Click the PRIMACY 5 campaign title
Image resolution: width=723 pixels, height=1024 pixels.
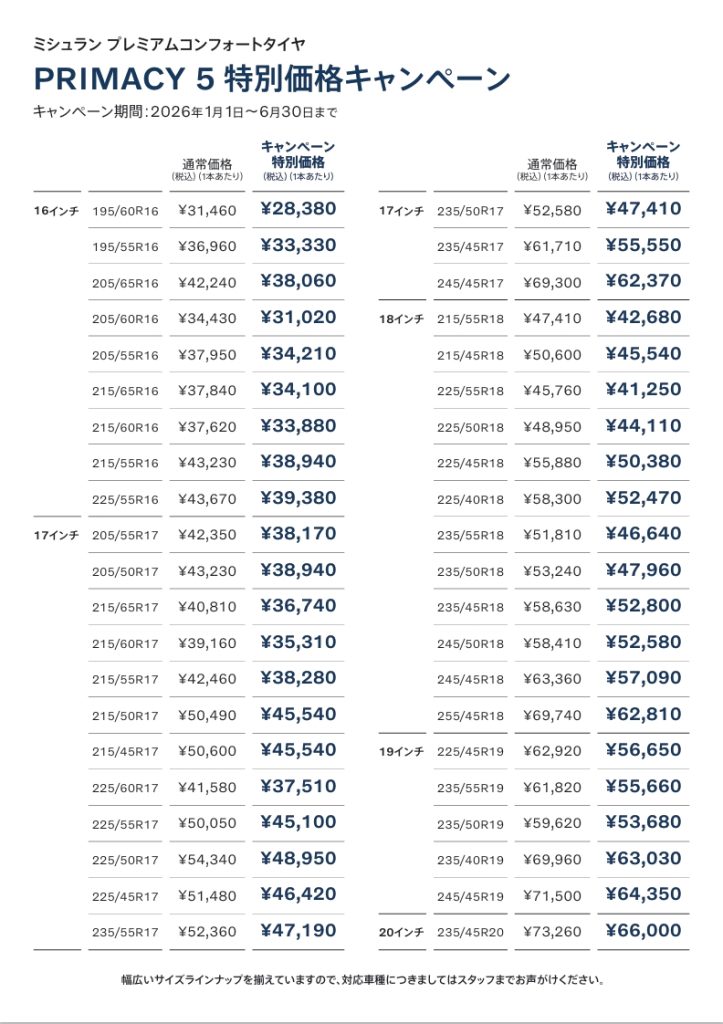272,79
